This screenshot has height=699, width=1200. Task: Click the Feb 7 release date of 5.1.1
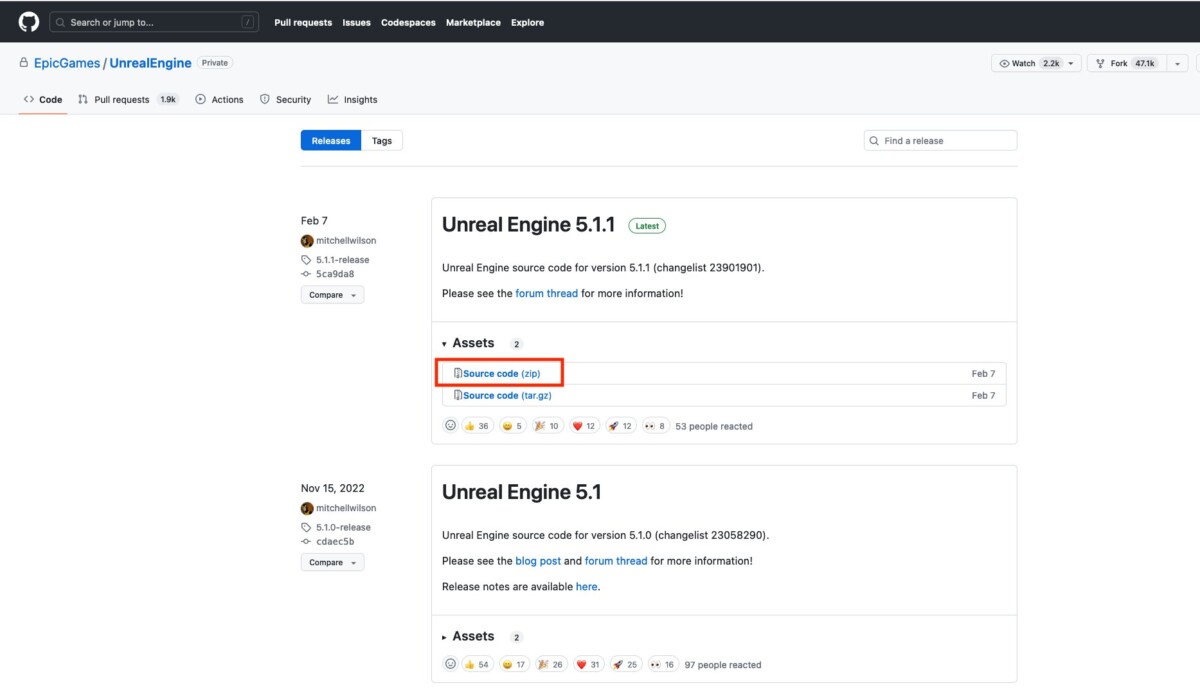(314, 221)
